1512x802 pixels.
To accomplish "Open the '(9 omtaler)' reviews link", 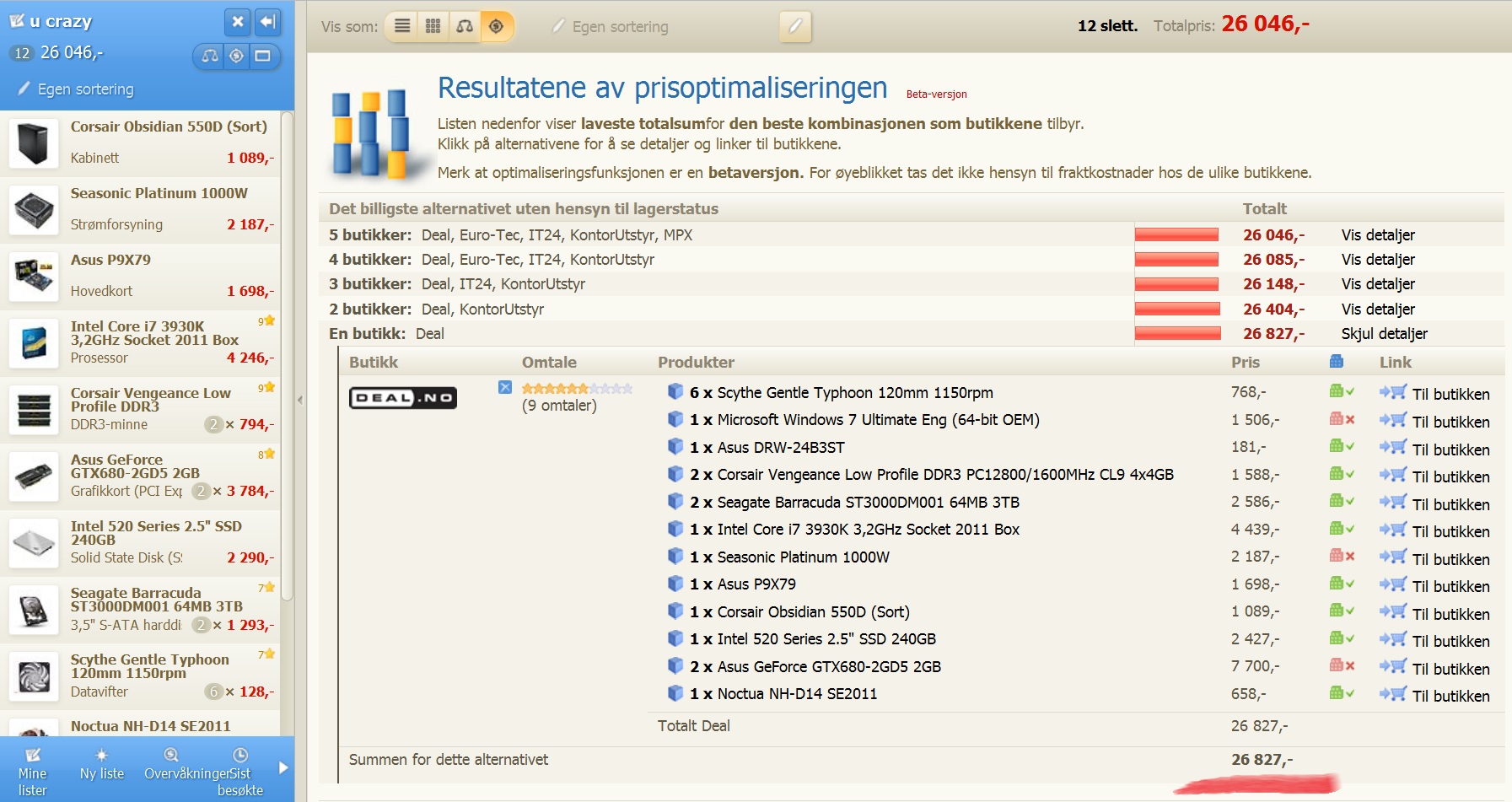I will [559, 406].
